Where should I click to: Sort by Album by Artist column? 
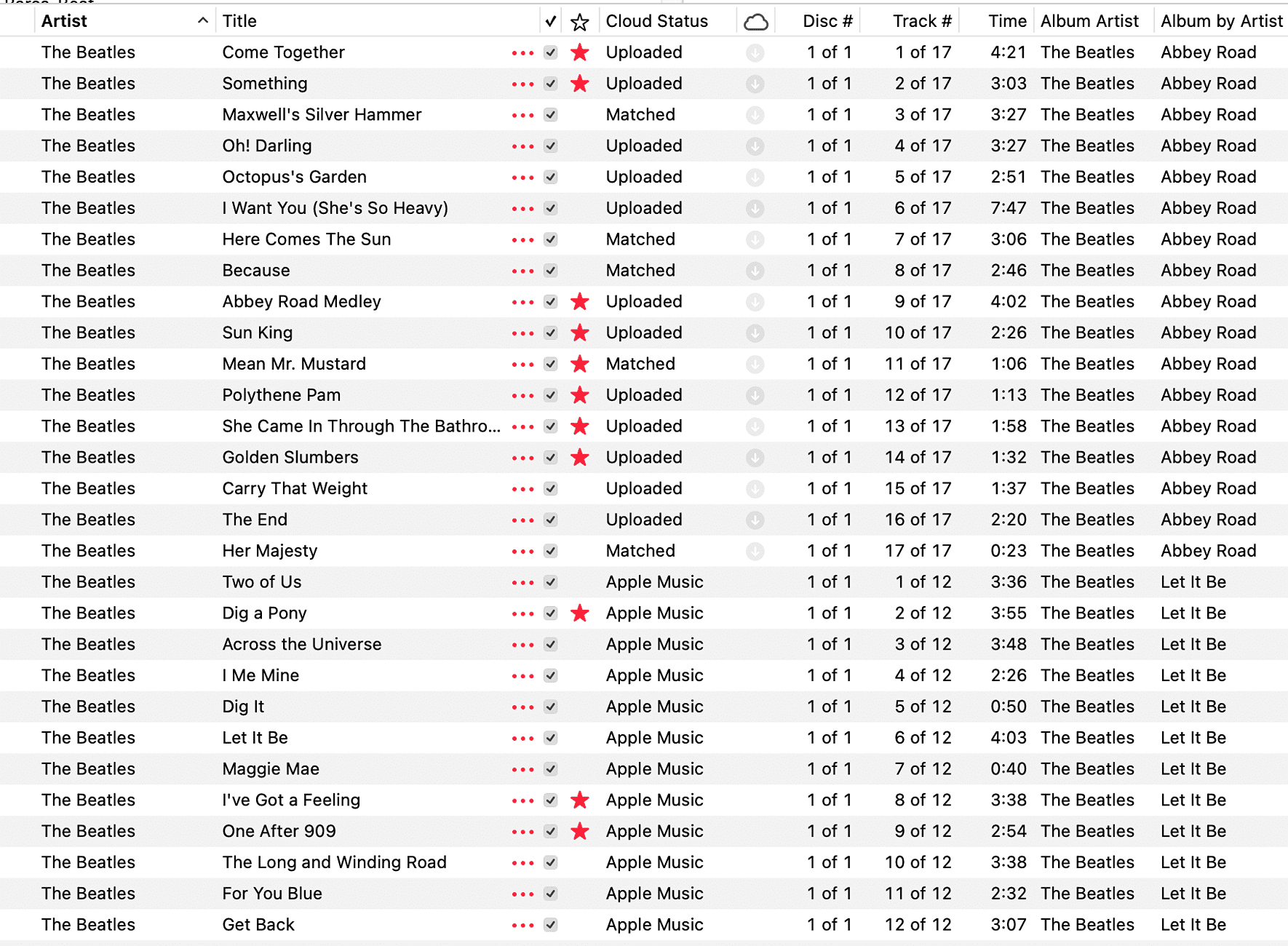(1222, 21)
